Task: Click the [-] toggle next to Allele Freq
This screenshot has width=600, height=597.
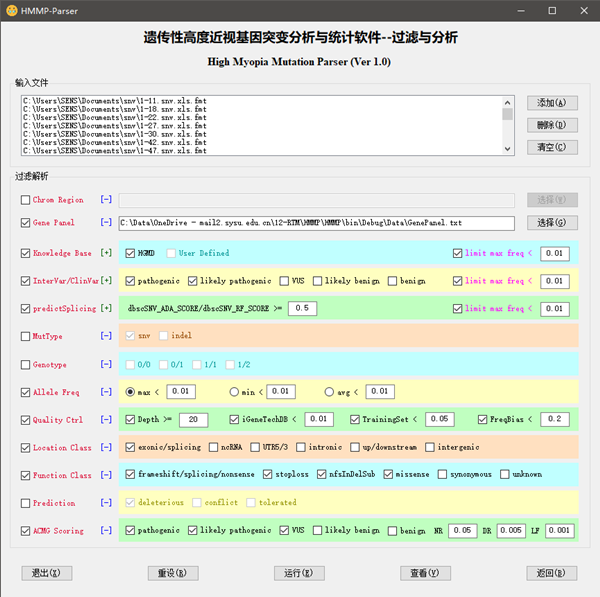Action: (106, 392)
